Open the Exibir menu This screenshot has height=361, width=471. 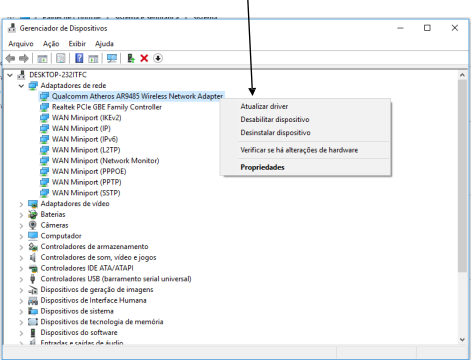(77, 44)
